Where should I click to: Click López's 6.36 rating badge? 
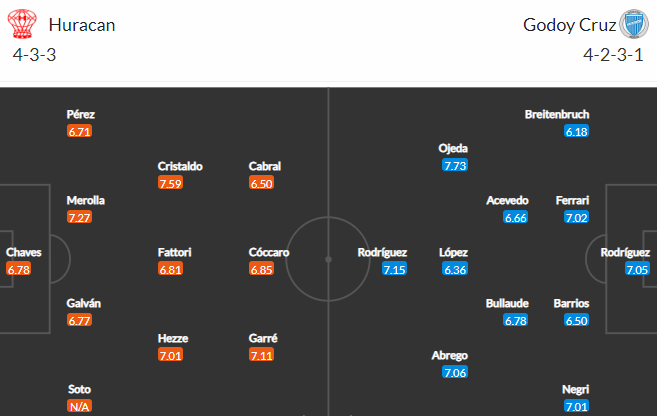(455, 269)
